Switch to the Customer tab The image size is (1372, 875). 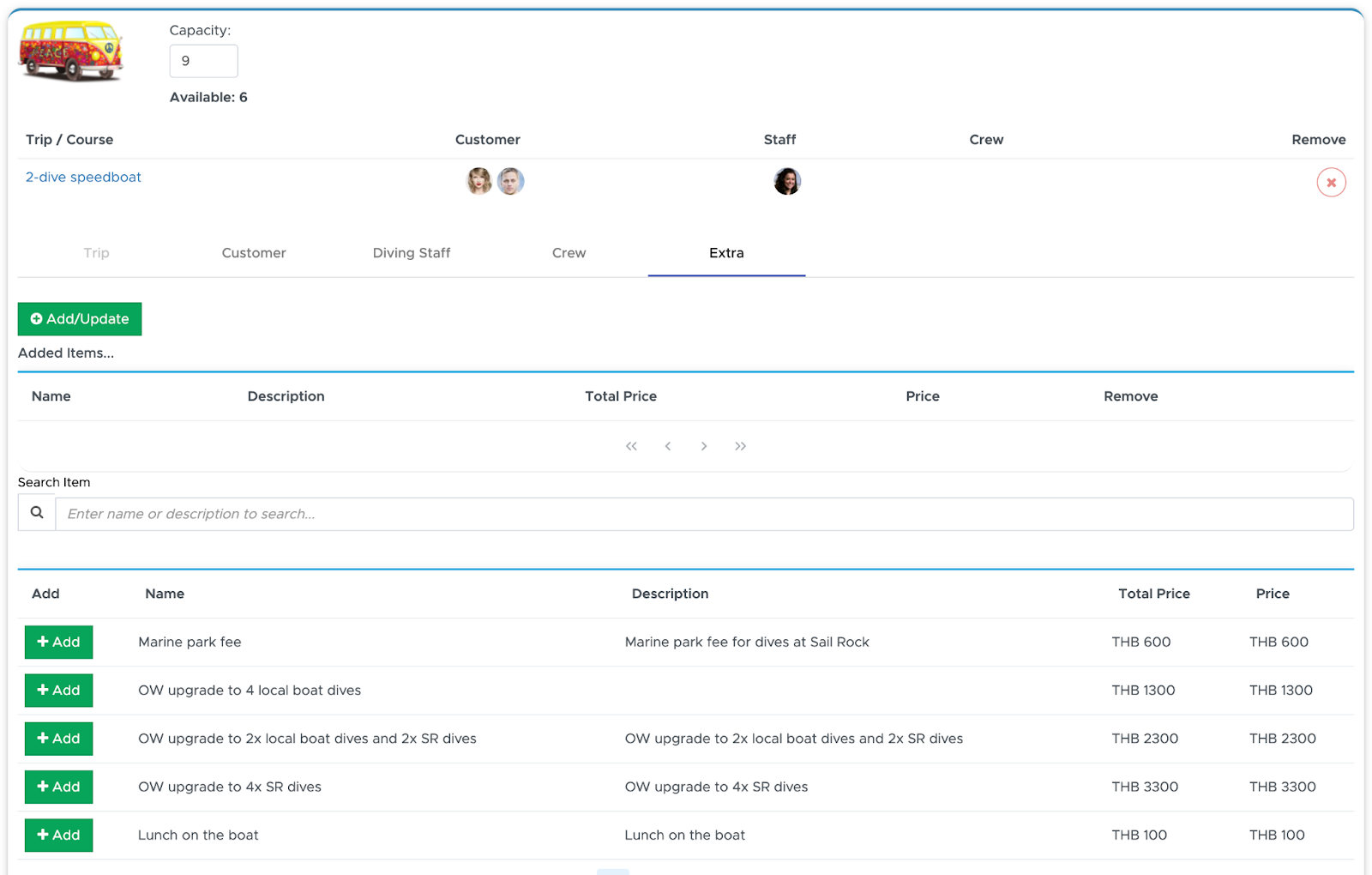pos(254,253)
